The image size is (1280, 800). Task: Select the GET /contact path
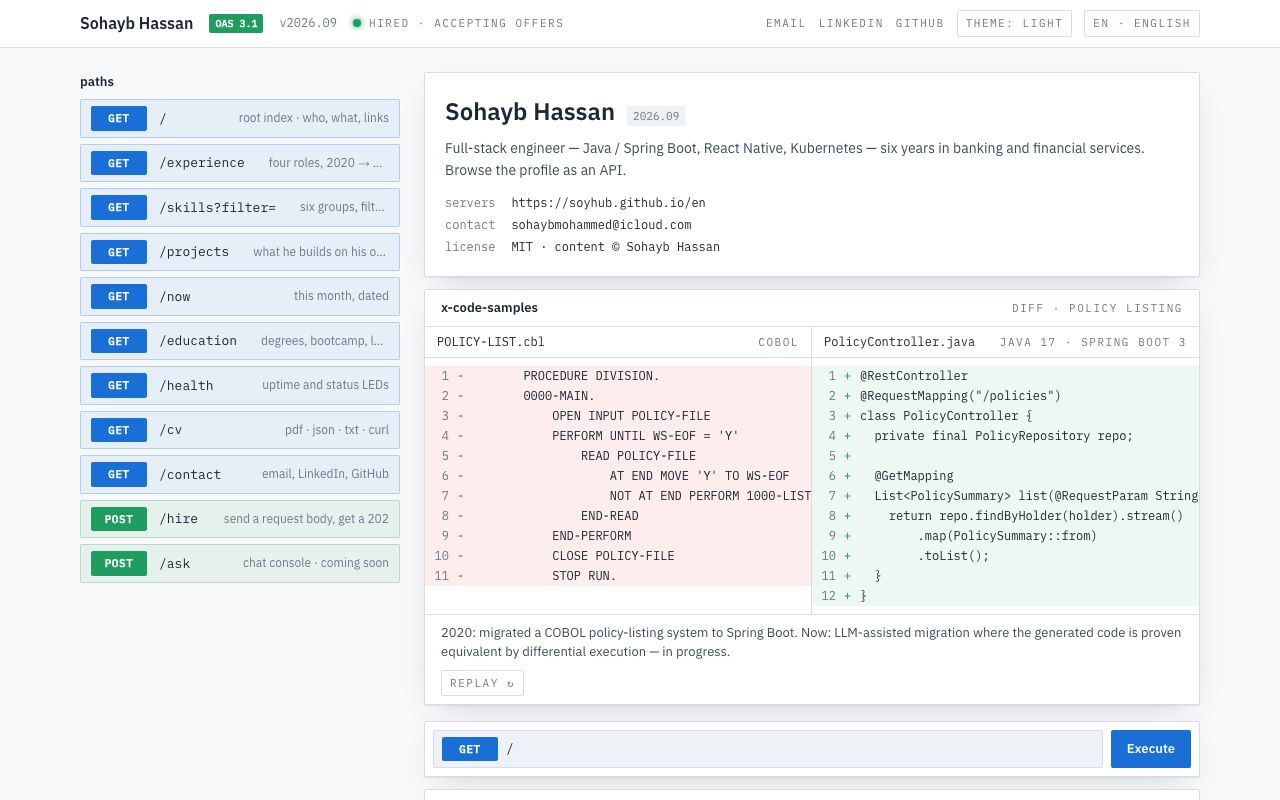pyautogui.click(x=240, y=474)
